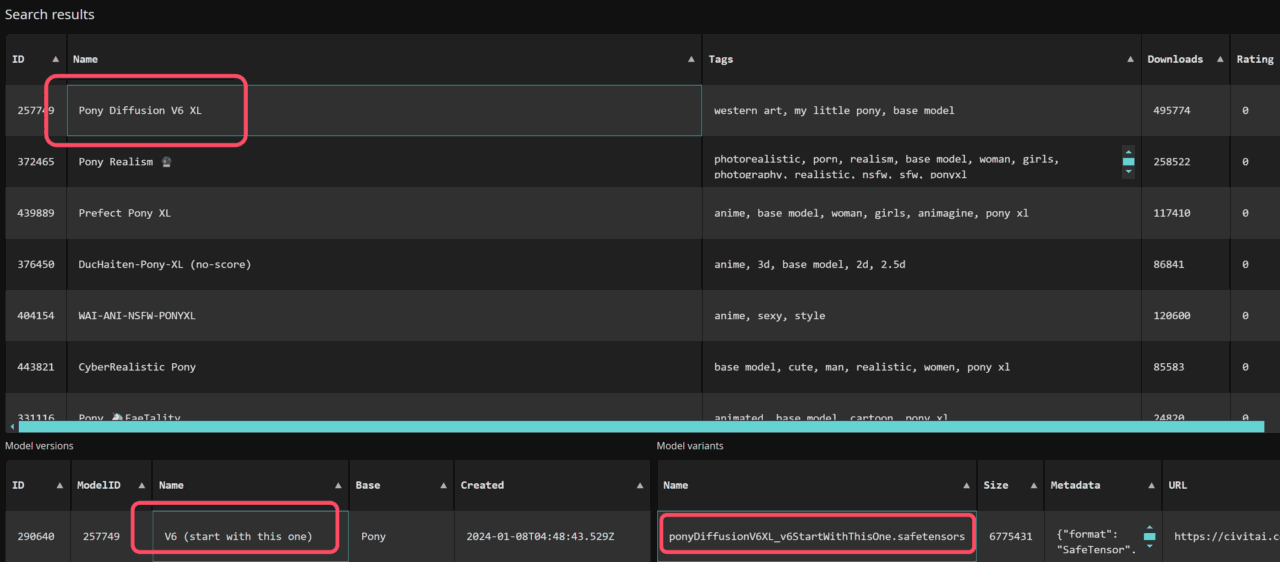Click sort arrow in Size column header

pos(1034,486)
